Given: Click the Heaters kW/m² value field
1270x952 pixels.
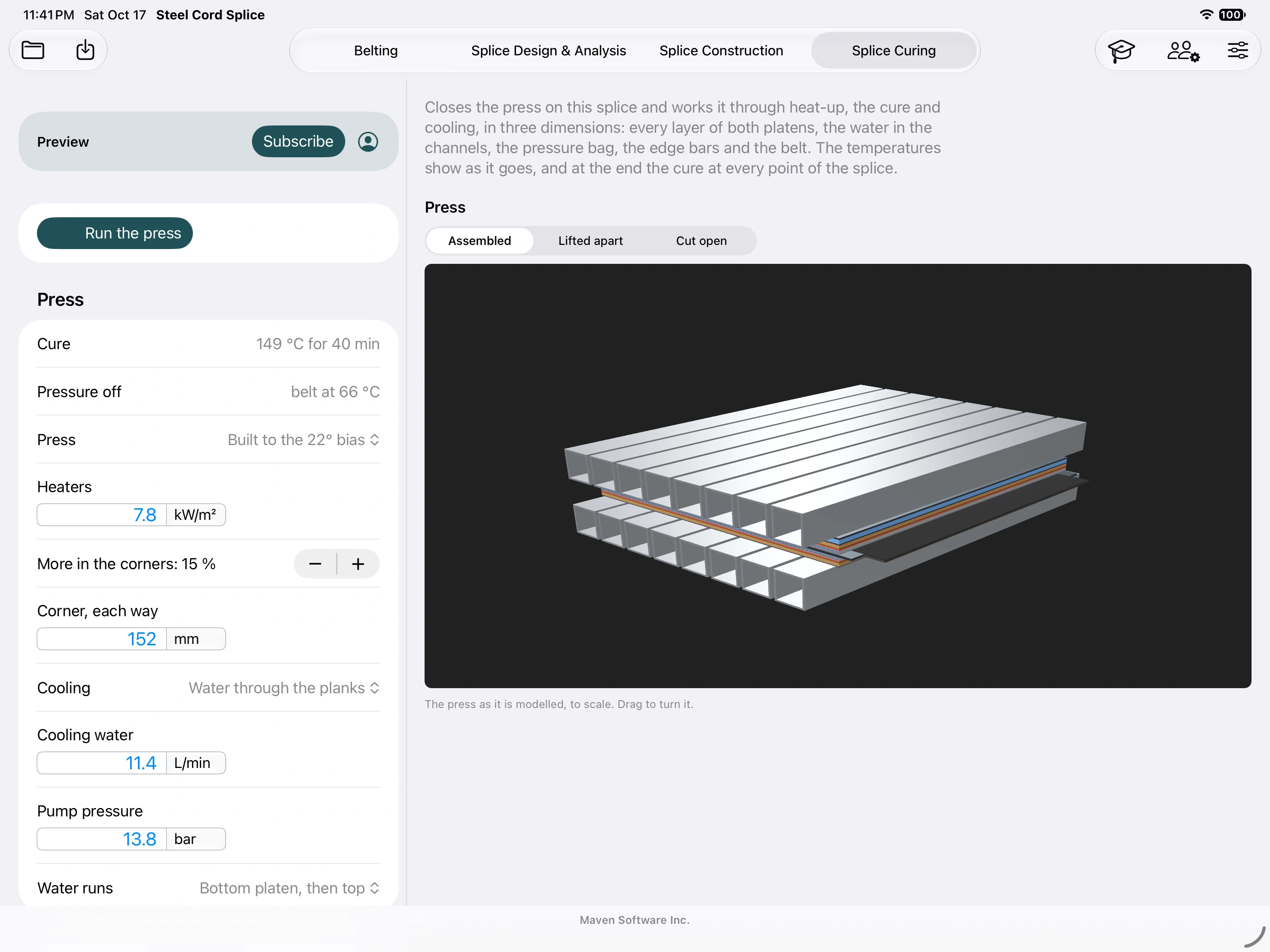Looking at the screenshot, I should click(102, 515).
